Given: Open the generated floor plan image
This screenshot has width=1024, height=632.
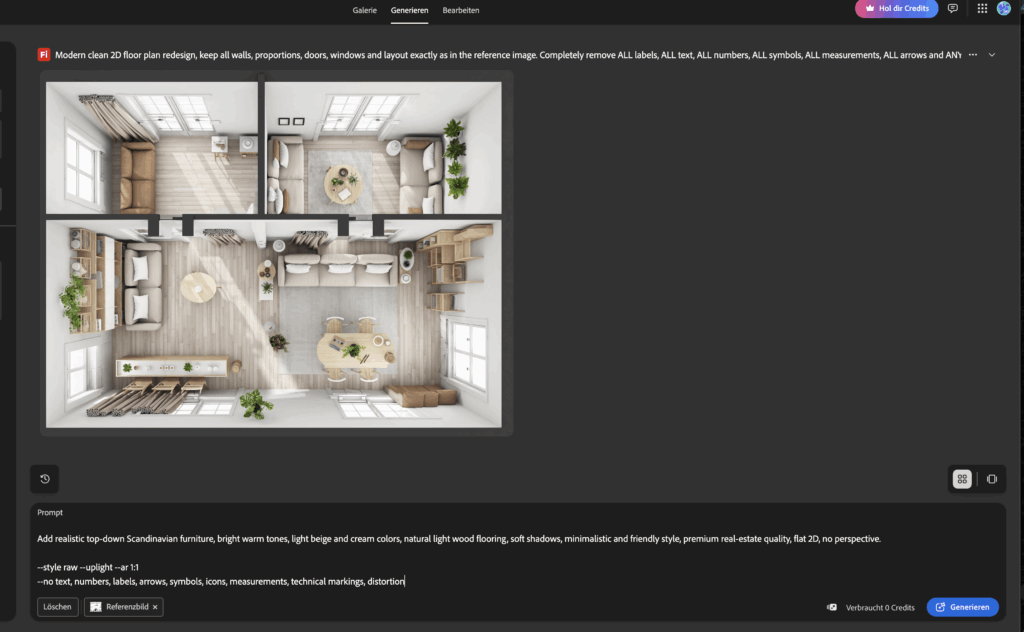Looking at the screenshot, I should [x=274, y=254].
